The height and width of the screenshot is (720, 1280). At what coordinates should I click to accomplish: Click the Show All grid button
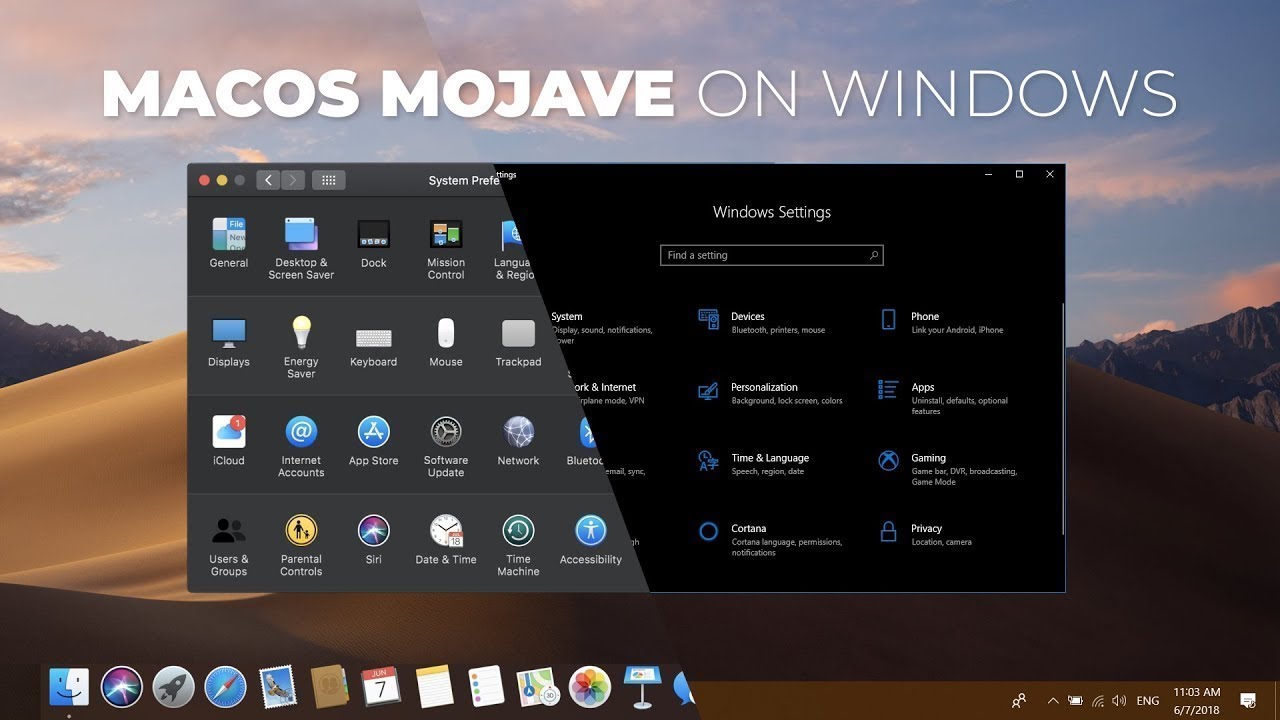pos(329,180)
